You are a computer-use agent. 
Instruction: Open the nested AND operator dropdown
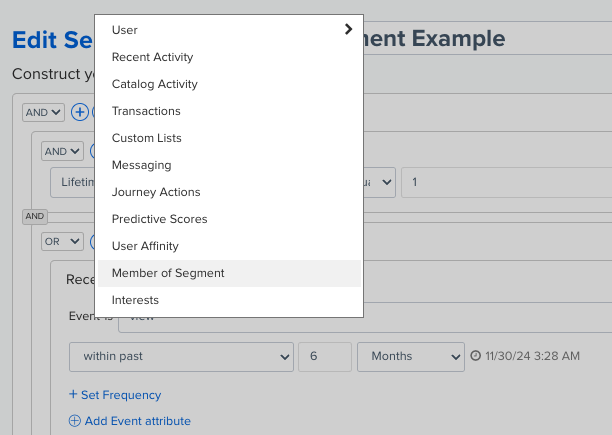coord(62,151)
